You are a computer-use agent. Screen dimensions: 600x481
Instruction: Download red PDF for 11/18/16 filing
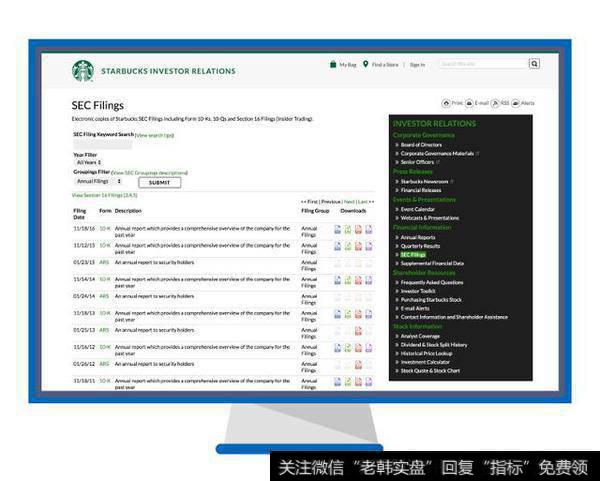[358, 230]
